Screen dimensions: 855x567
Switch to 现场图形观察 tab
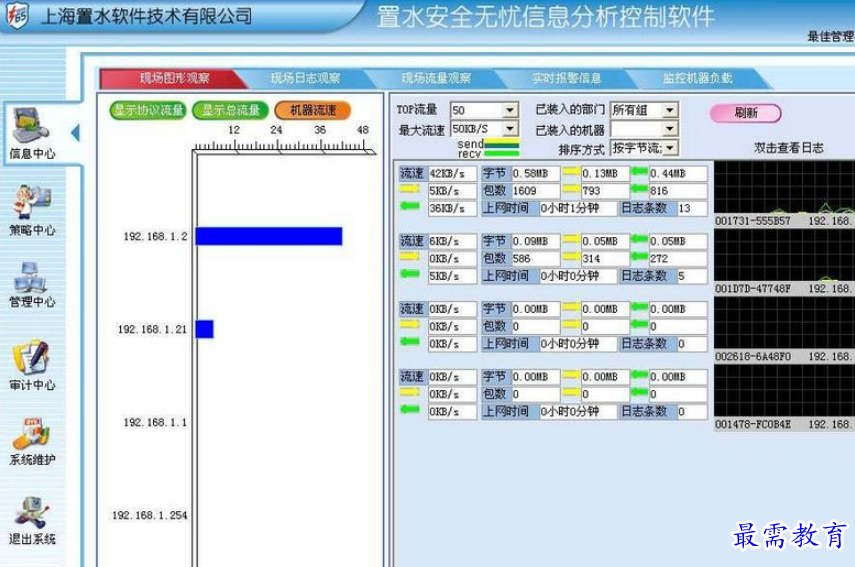(x=174, y=78)
